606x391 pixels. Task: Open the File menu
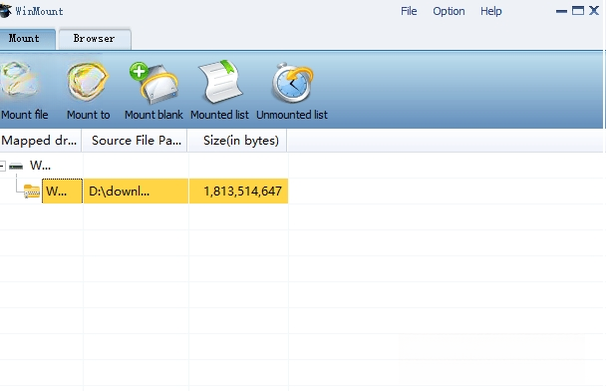(409, 11)
